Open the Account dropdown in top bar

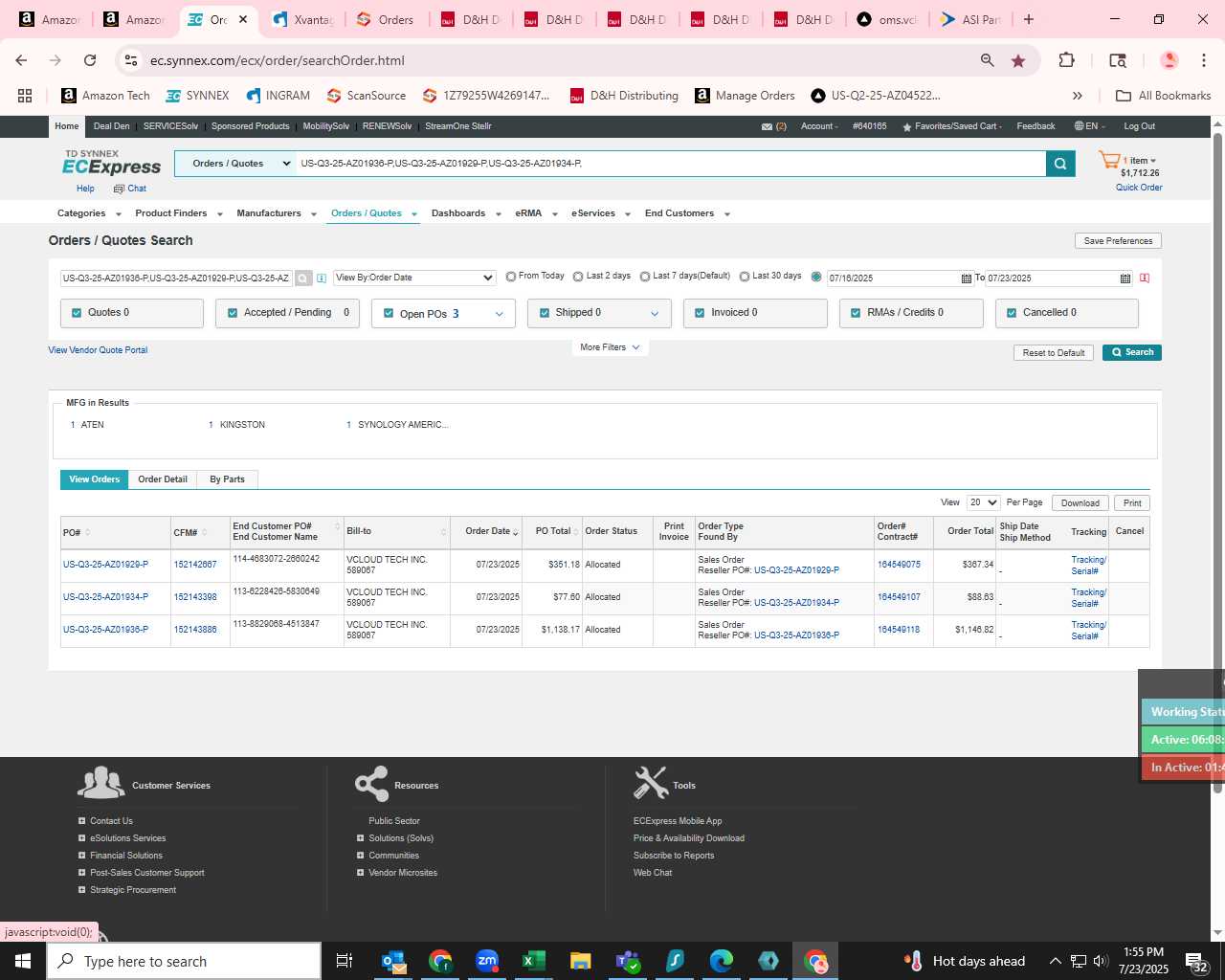click(819, 126)
